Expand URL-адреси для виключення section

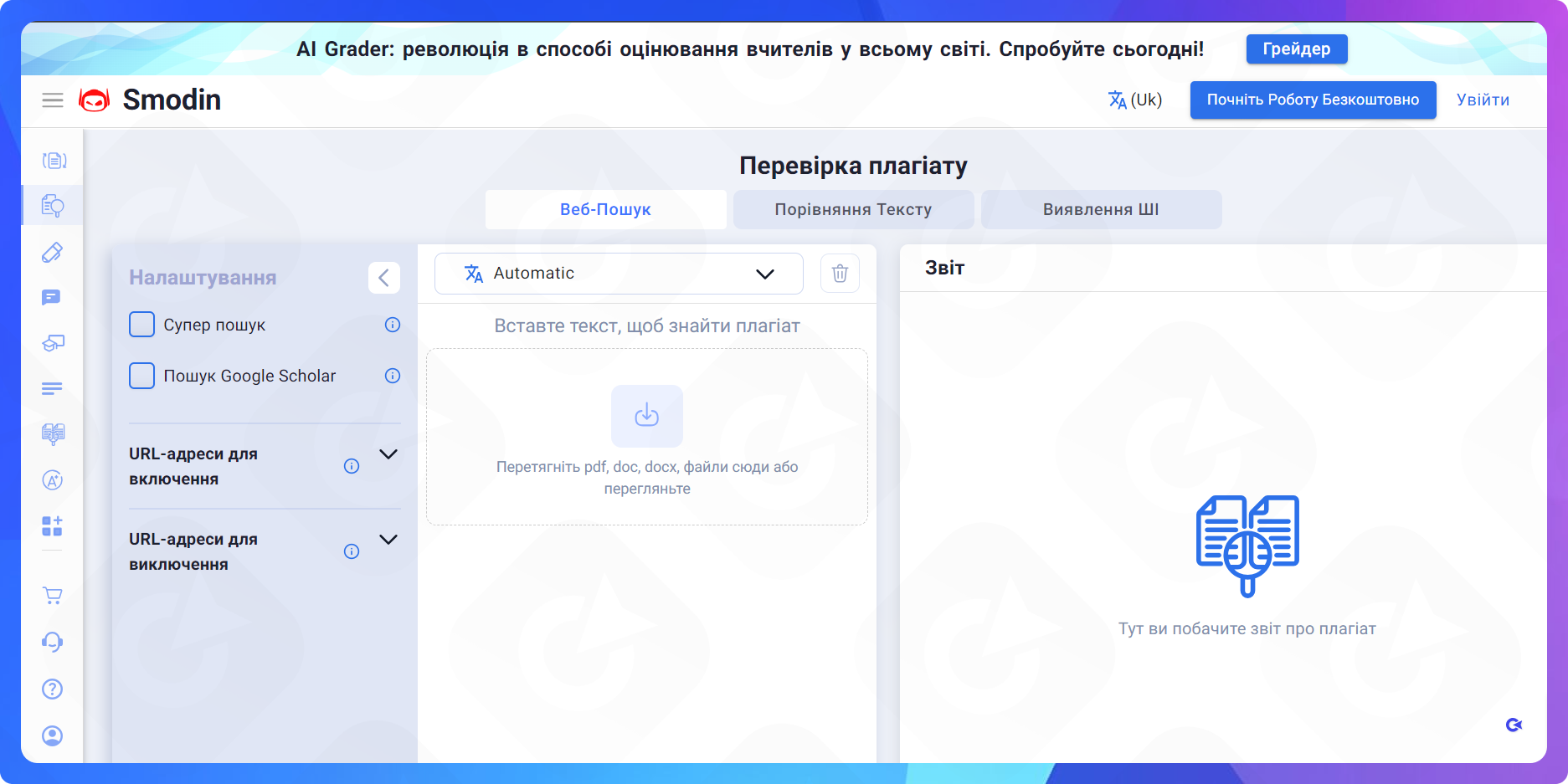click(388, 540)
